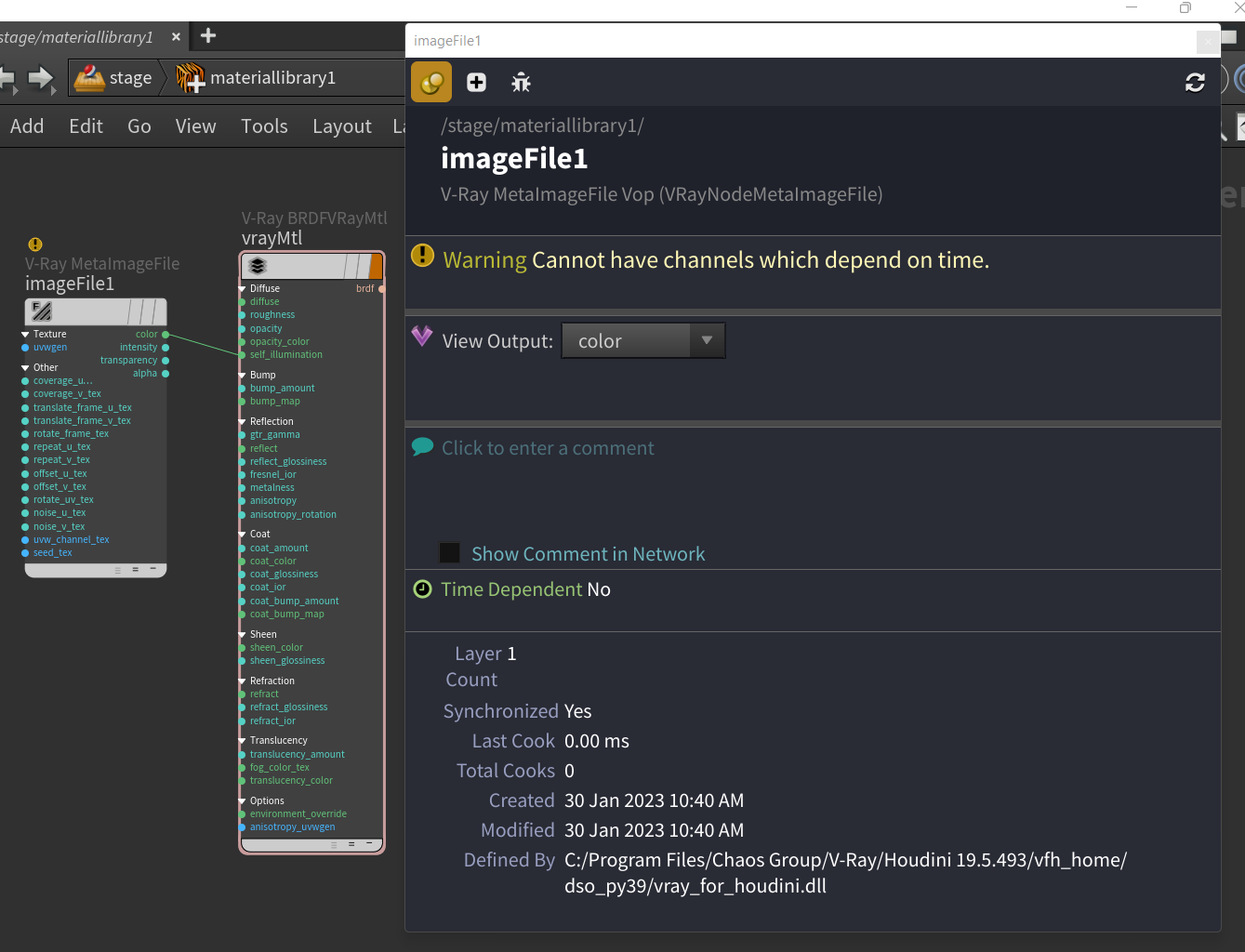This screenshot has width=1245, height=952.
Task: Click the Defined By DLL path text
Action: (x=845, y=873)
